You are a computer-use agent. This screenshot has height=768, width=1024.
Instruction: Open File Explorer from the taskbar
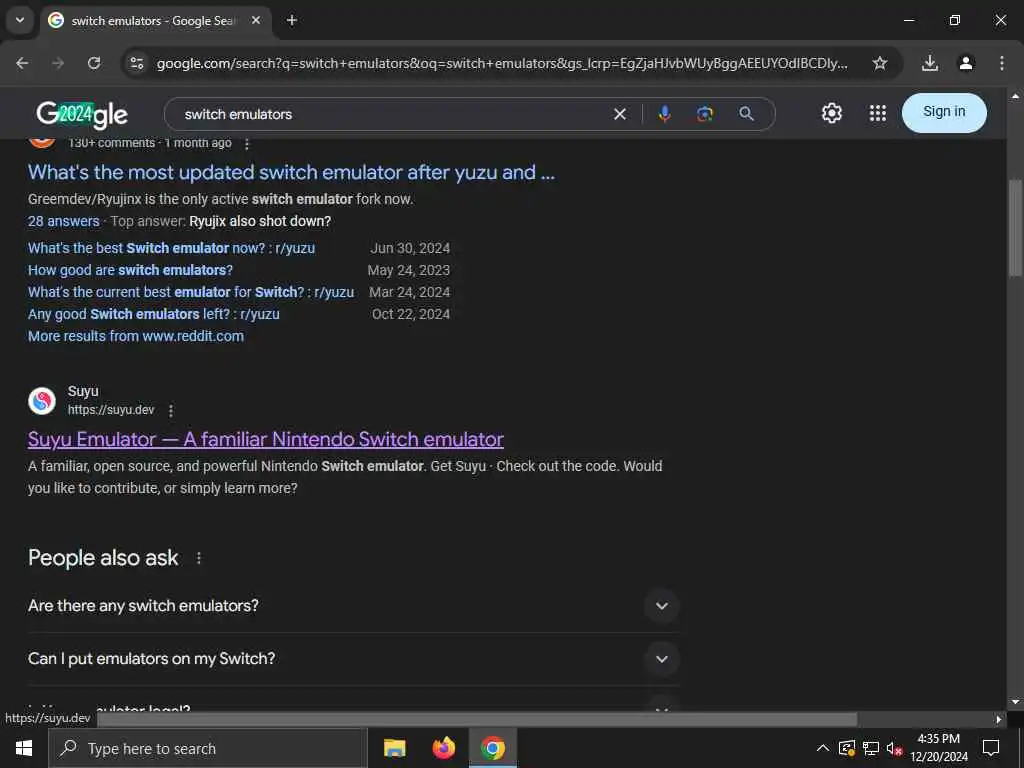click(x=394, y=748)
